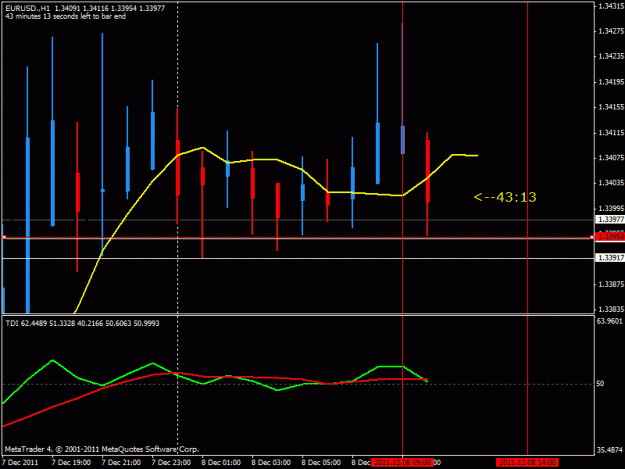Click the TDI level 50 axis label
This screenshot has height=469, width=625.
[x=600, y=383]
